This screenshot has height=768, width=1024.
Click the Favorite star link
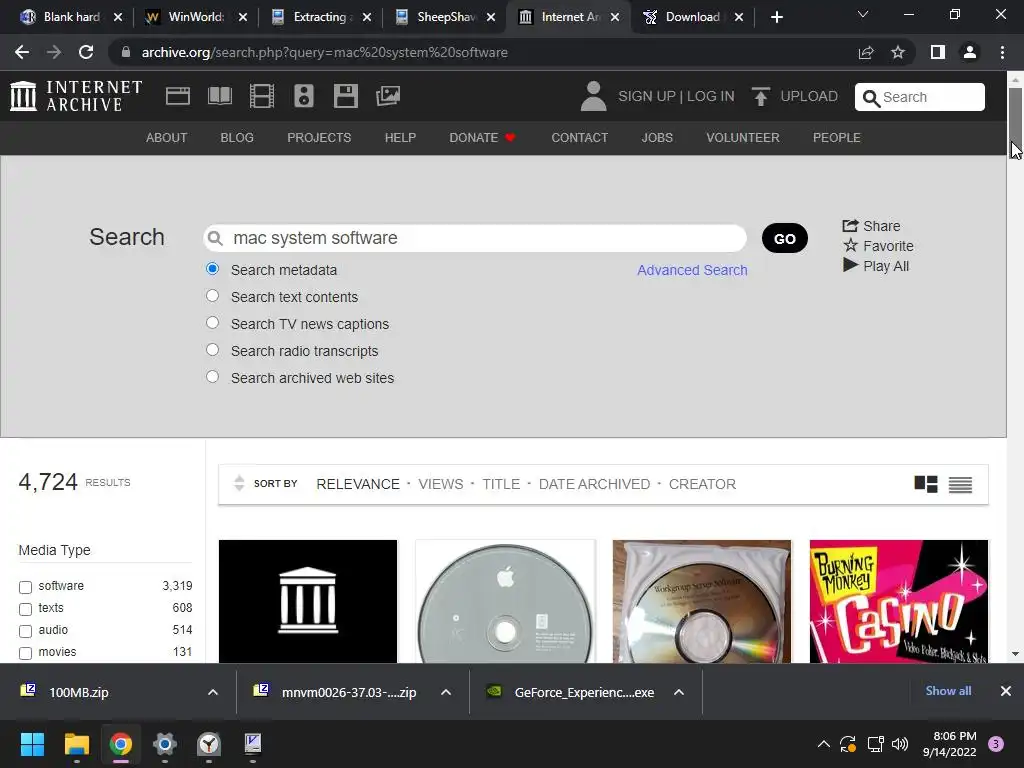click(878, 246)
